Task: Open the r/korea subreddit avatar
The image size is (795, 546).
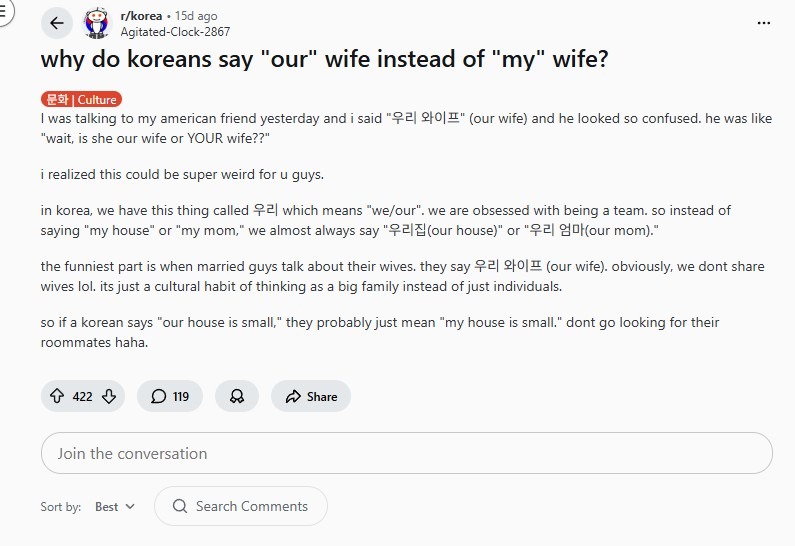Action: (97, 23)
